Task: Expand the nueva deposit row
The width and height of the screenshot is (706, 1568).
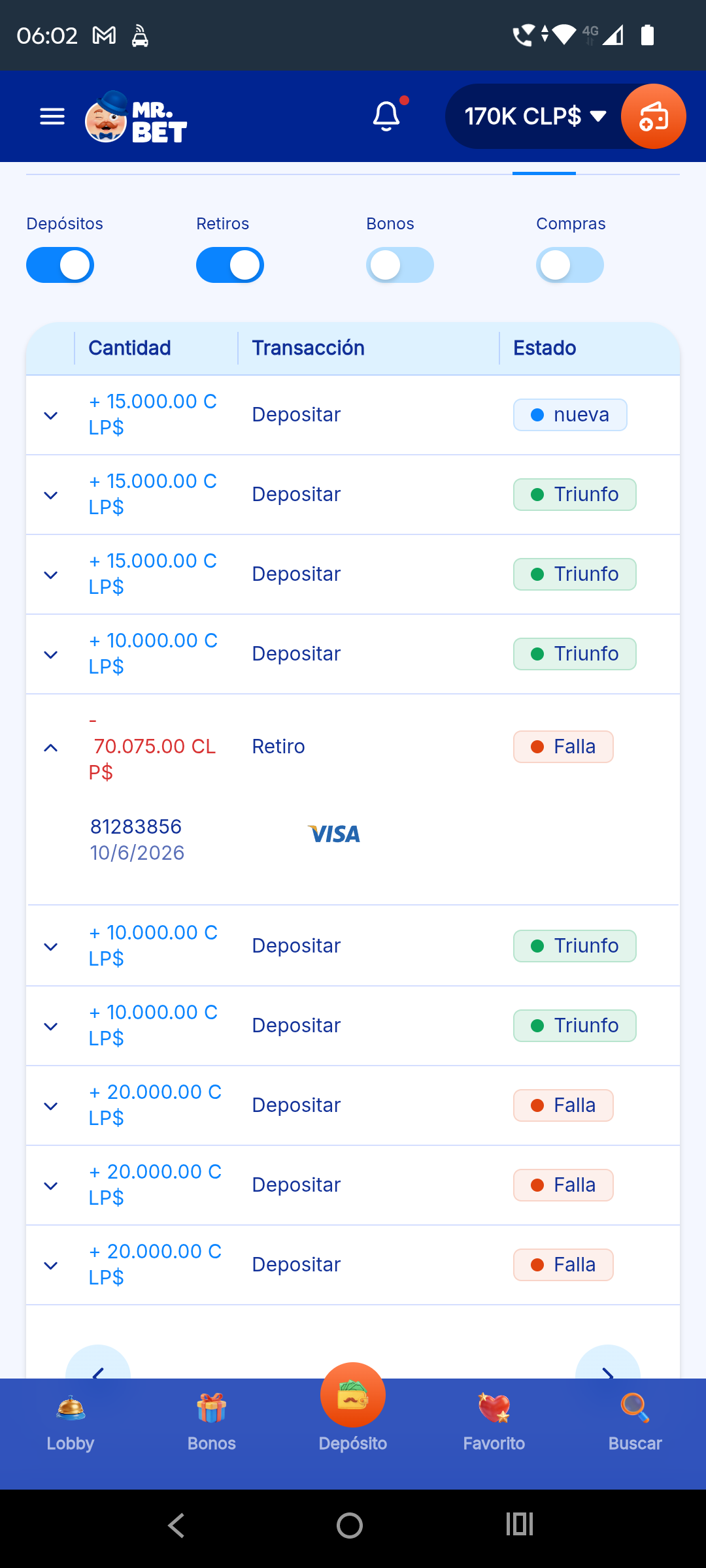Action: click(x=50, y=416)
